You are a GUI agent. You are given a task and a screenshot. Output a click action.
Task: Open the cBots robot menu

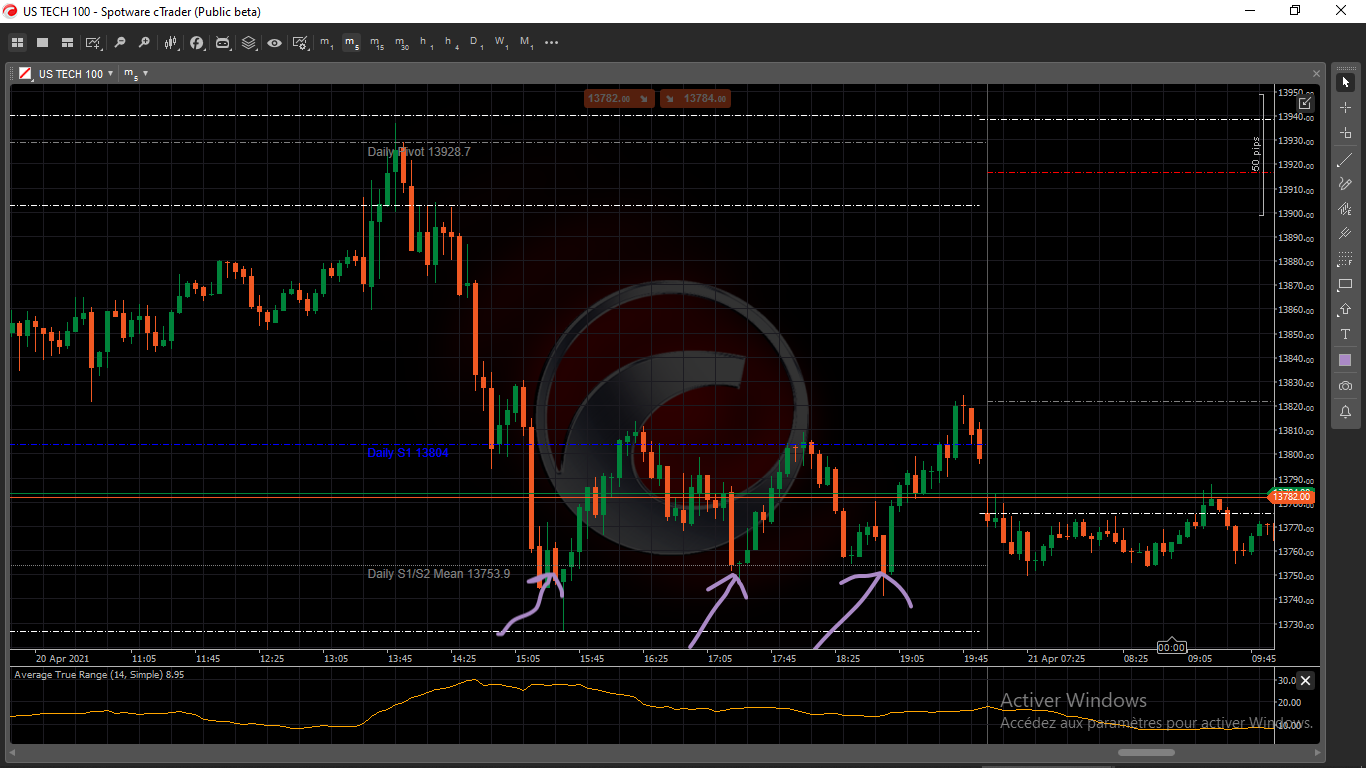(x=223, y=43)
